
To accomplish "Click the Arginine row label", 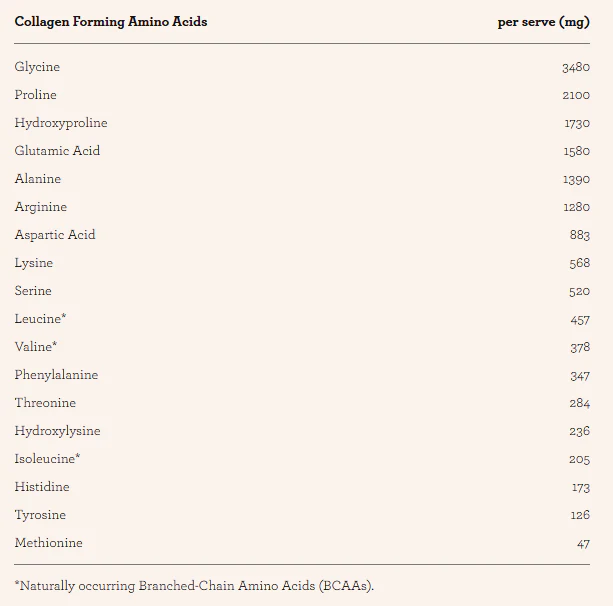I will tap(41, 207).
